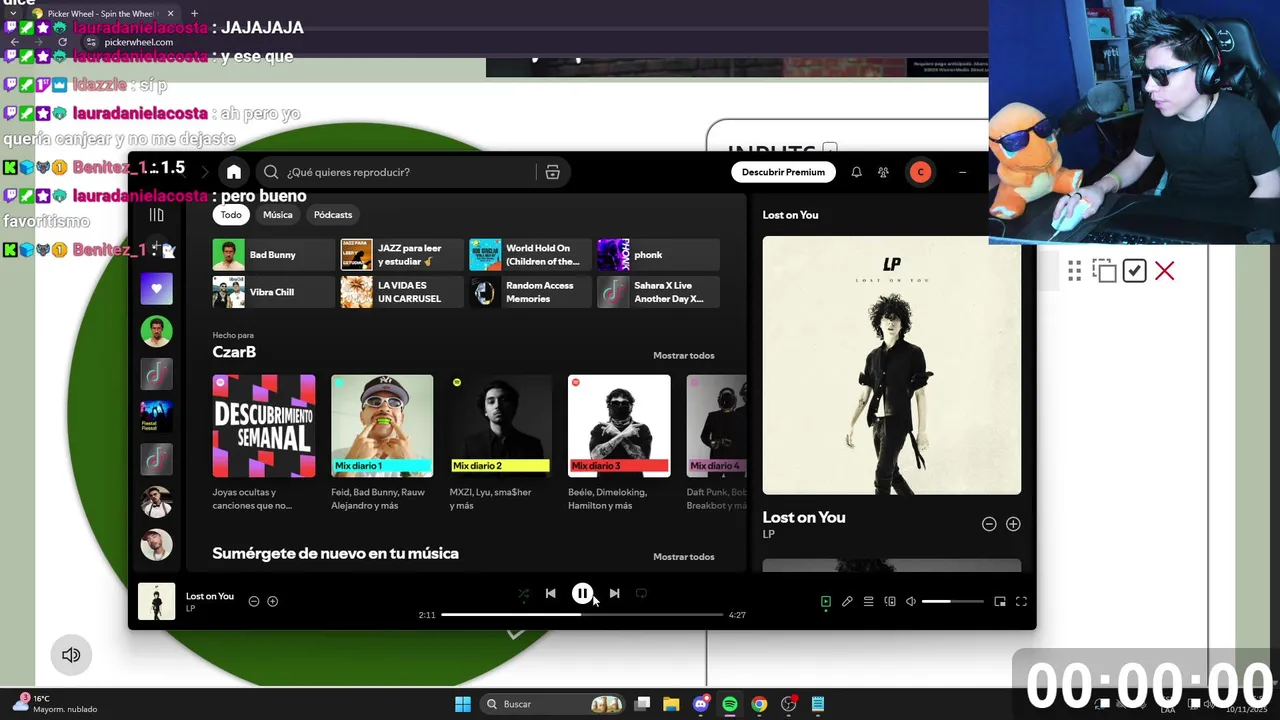Open Windows Start menu

tap(463, 704)
